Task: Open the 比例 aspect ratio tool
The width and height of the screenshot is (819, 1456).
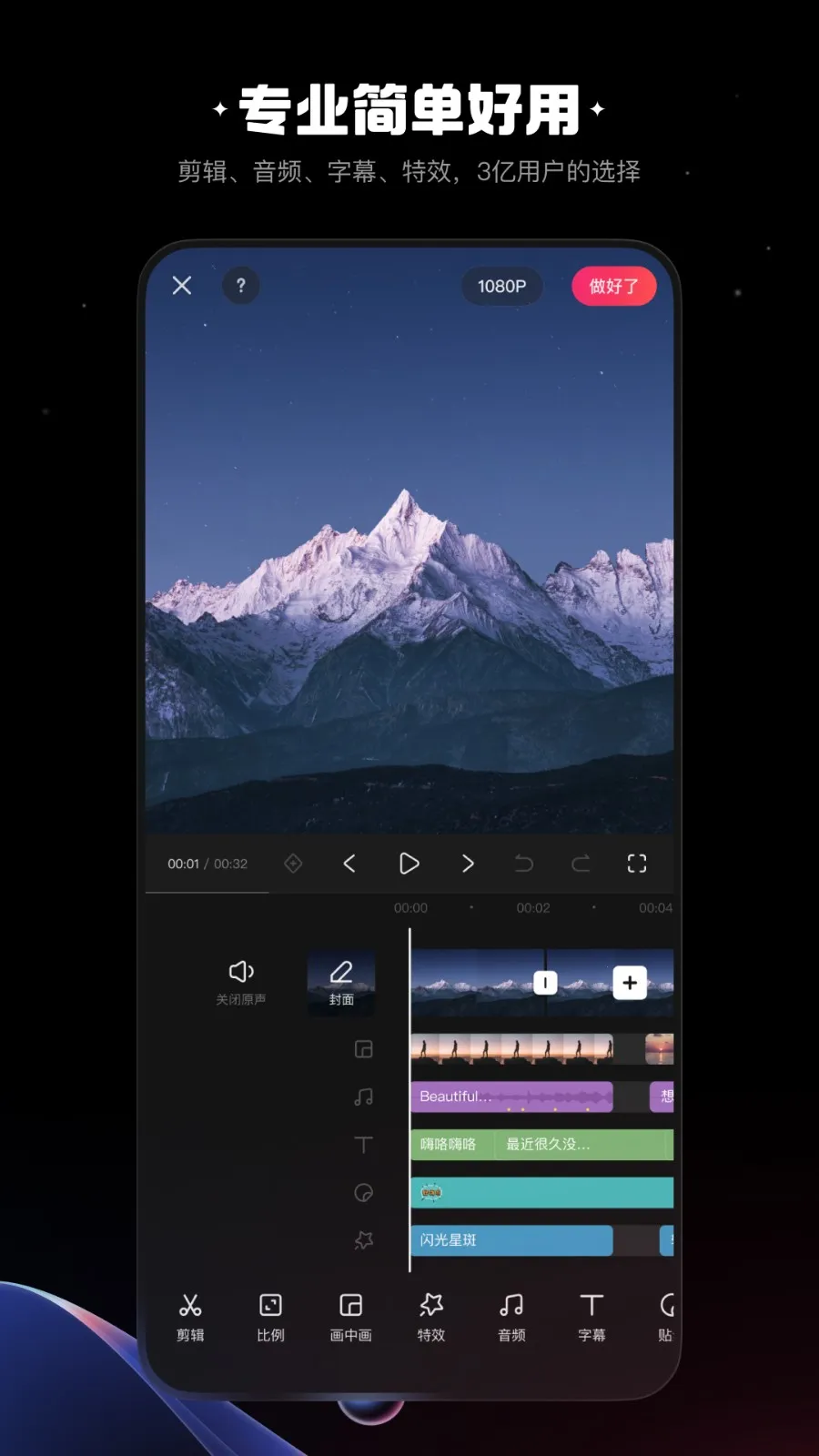Action: point(270,1317)
